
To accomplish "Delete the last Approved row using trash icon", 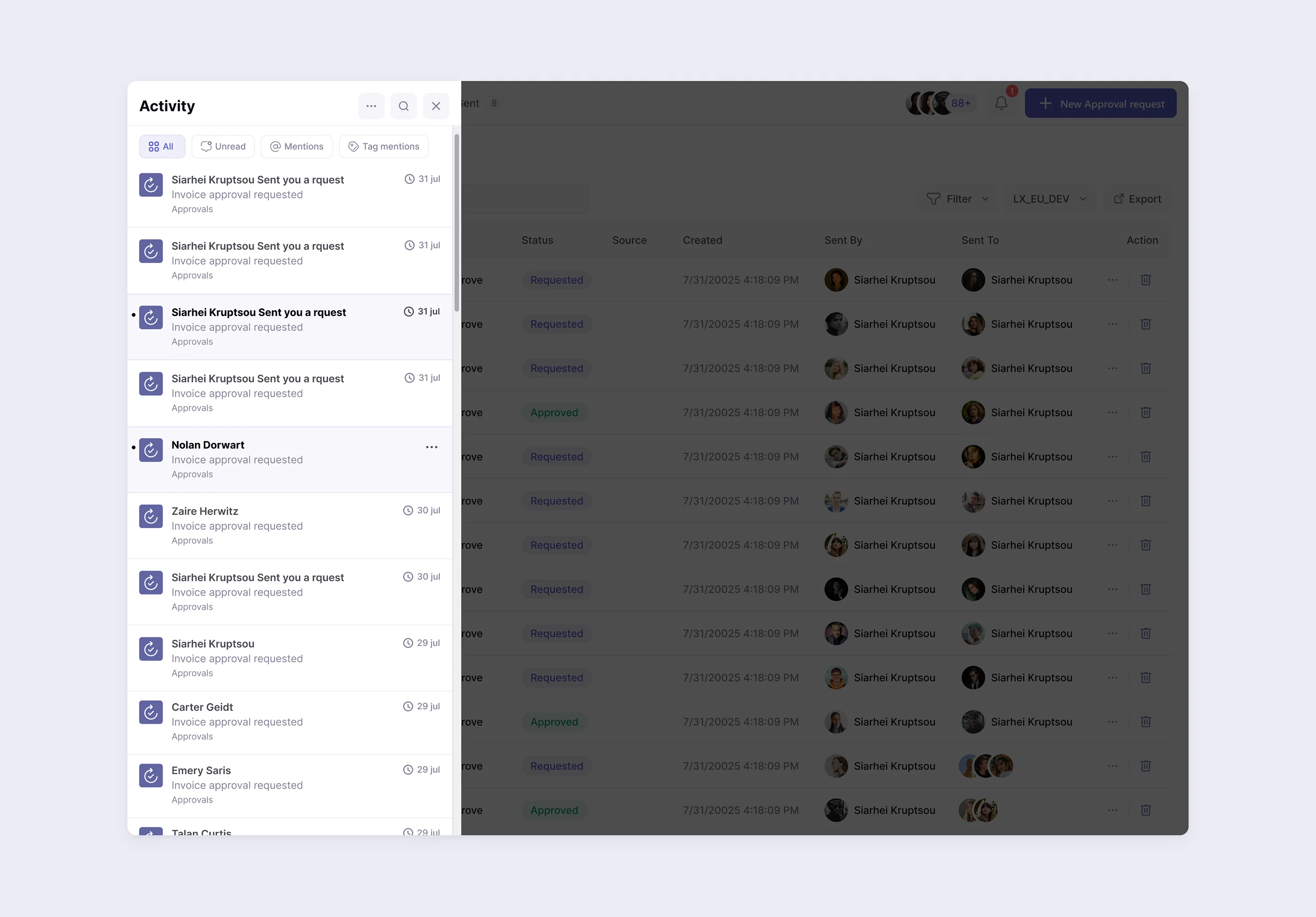I will tap(1146, 810).
